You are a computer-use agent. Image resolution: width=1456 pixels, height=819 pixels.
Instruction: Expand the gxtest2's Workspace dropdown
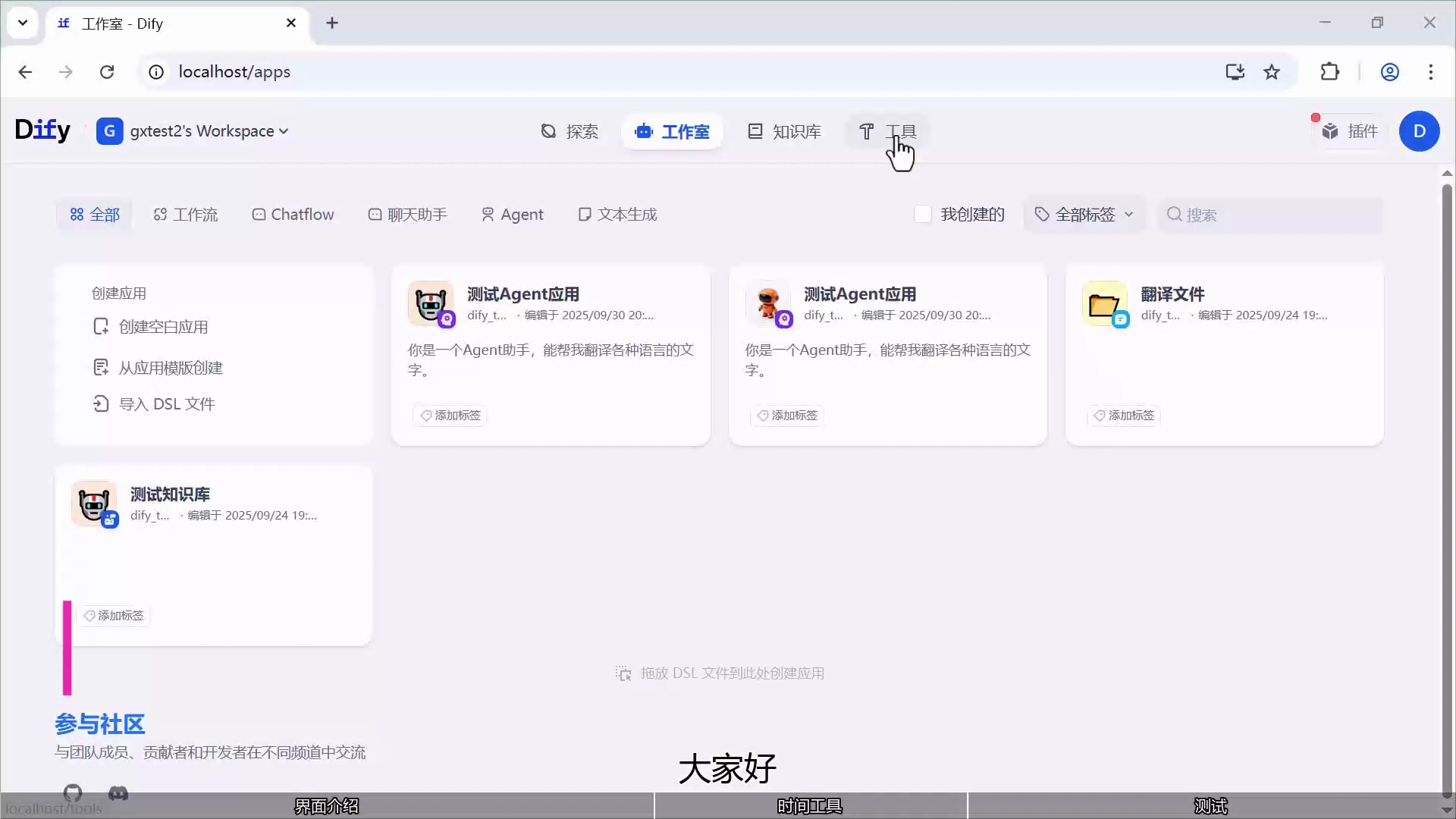(x=193, y=131)
